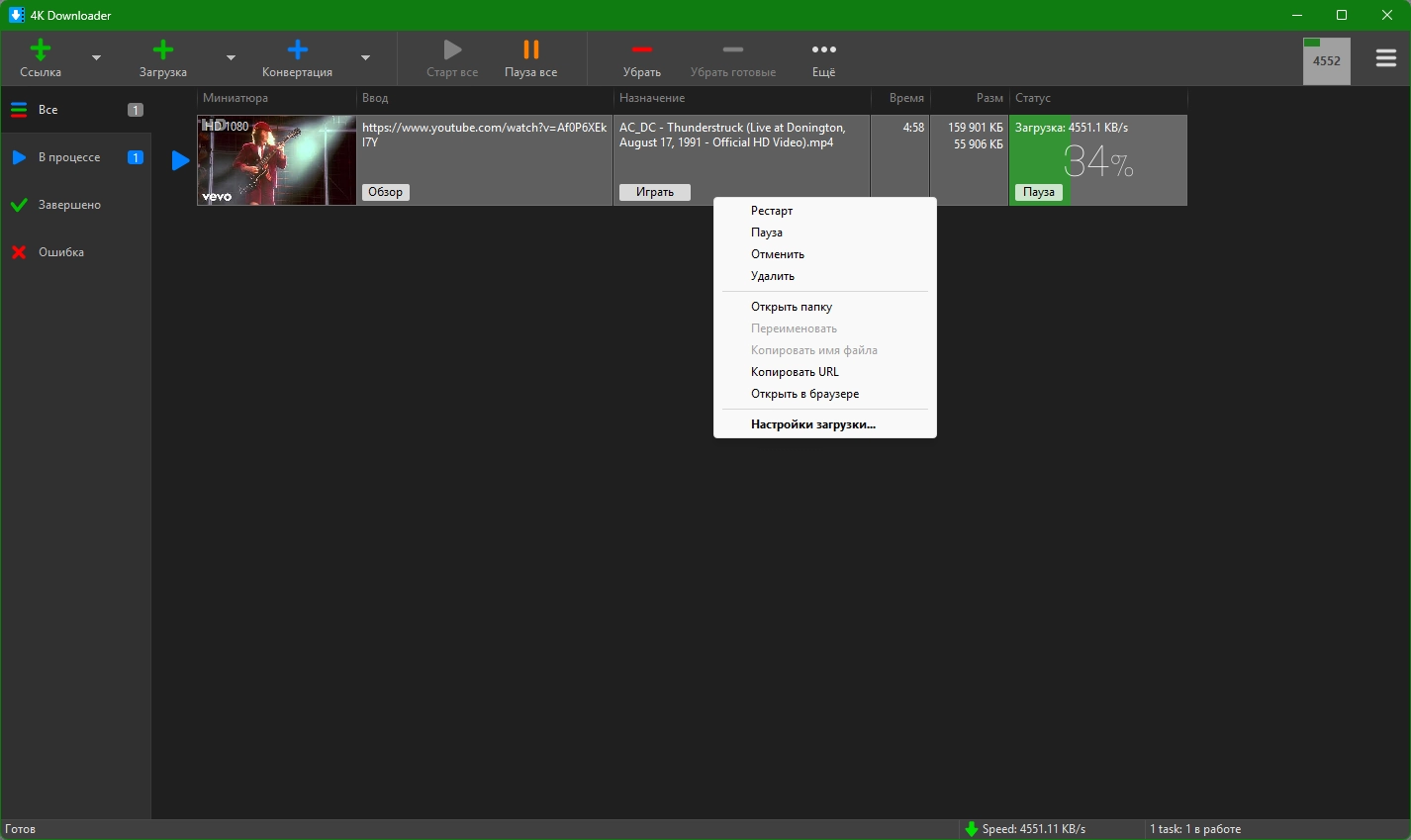This screenshot has height=840, width=1411.
Task: Click the red minus Убрать icon
Action: point(642,49)
